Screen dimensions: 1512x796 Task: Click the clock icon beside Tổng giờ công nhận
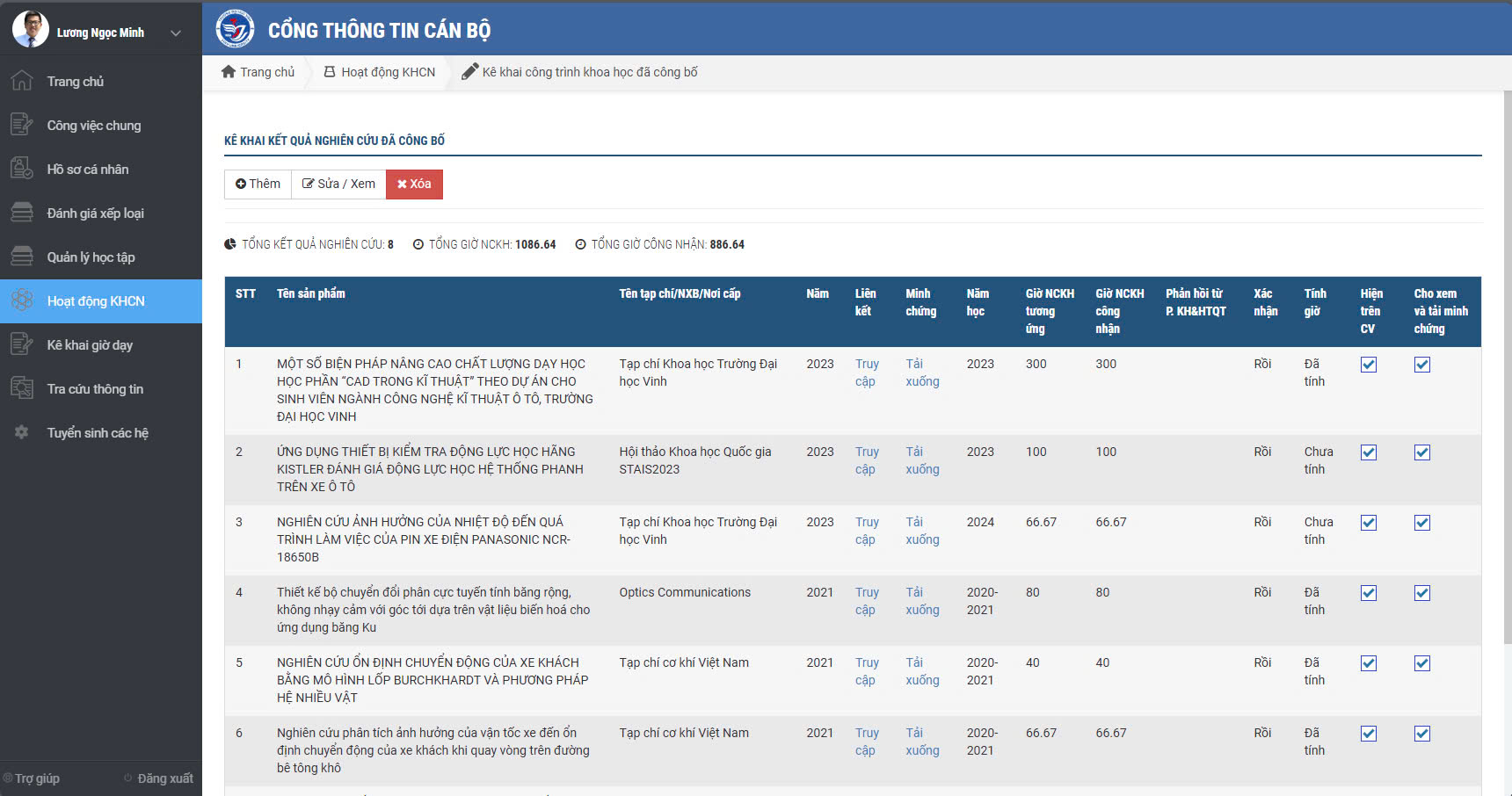pos(580,244)
